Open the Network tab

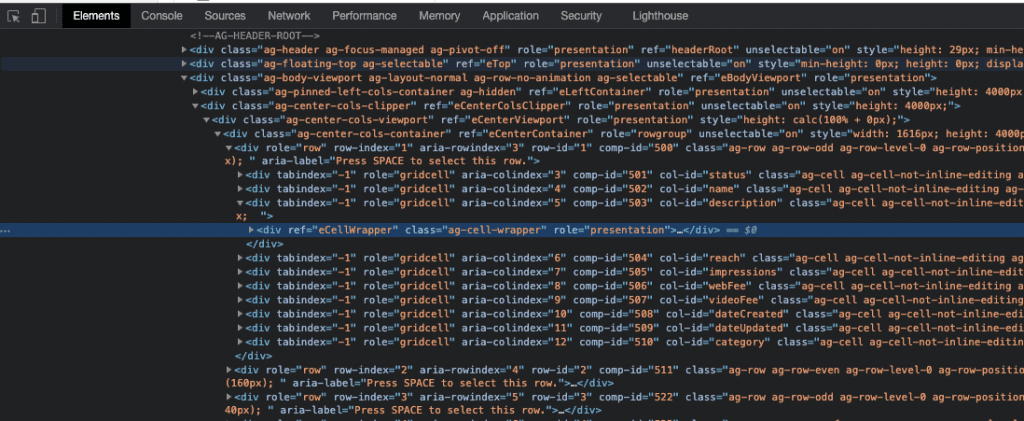[x=289, y=16]
